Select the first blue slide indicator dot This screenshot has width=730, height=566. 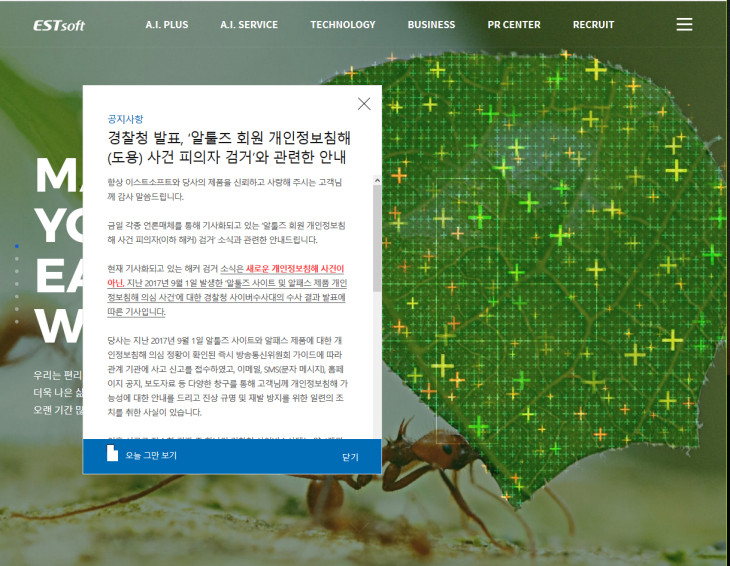(x=17, y=246)
